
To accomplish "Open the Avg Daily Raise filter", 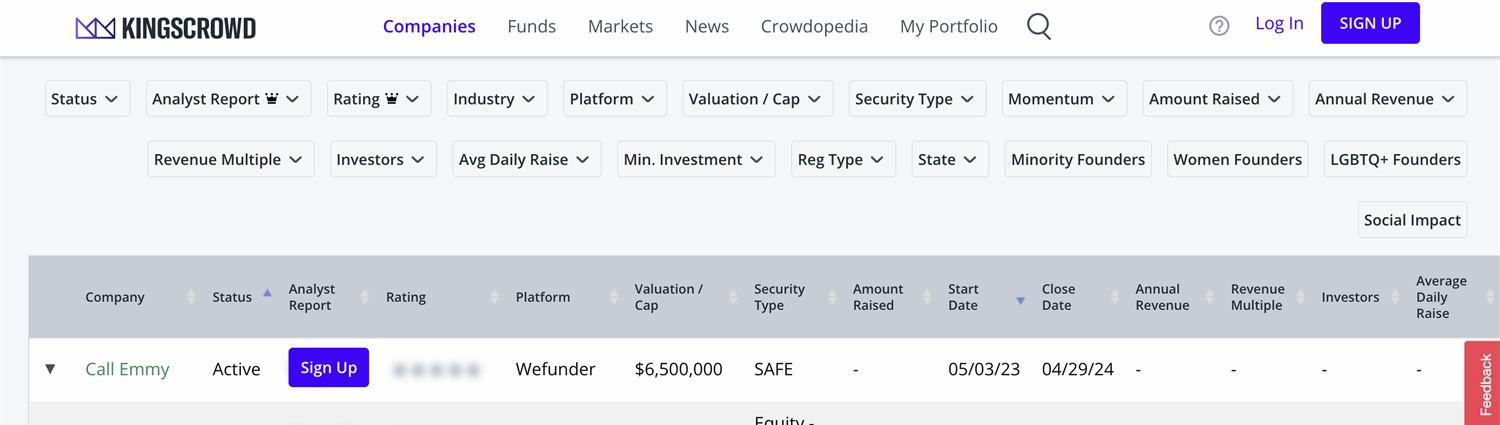I will (527, 159).
